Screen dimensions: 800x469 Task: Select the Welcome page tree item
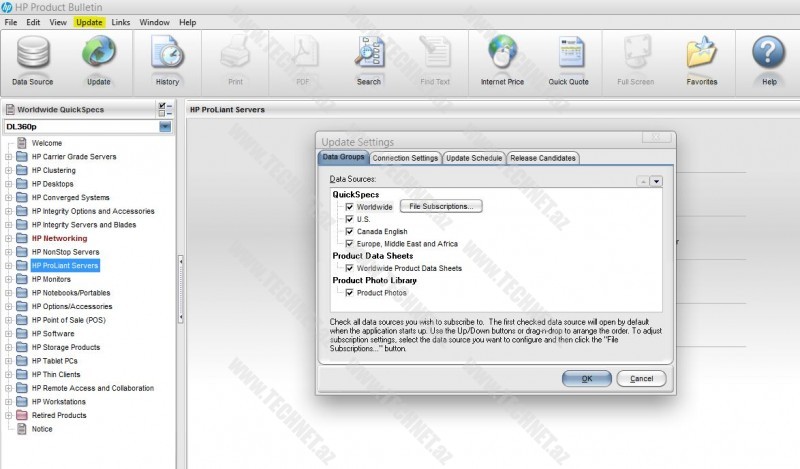click(x=47, y=143)
